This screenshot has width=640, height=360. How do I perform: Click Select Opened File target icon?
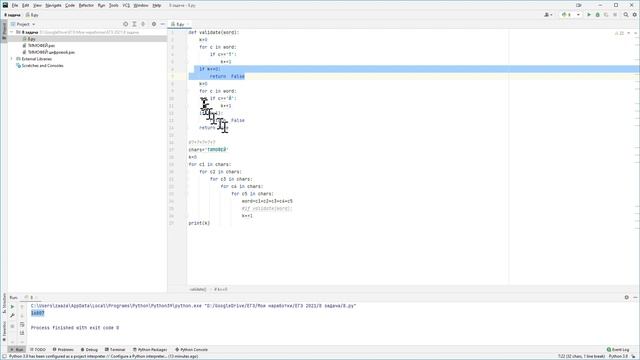(125, 24)
